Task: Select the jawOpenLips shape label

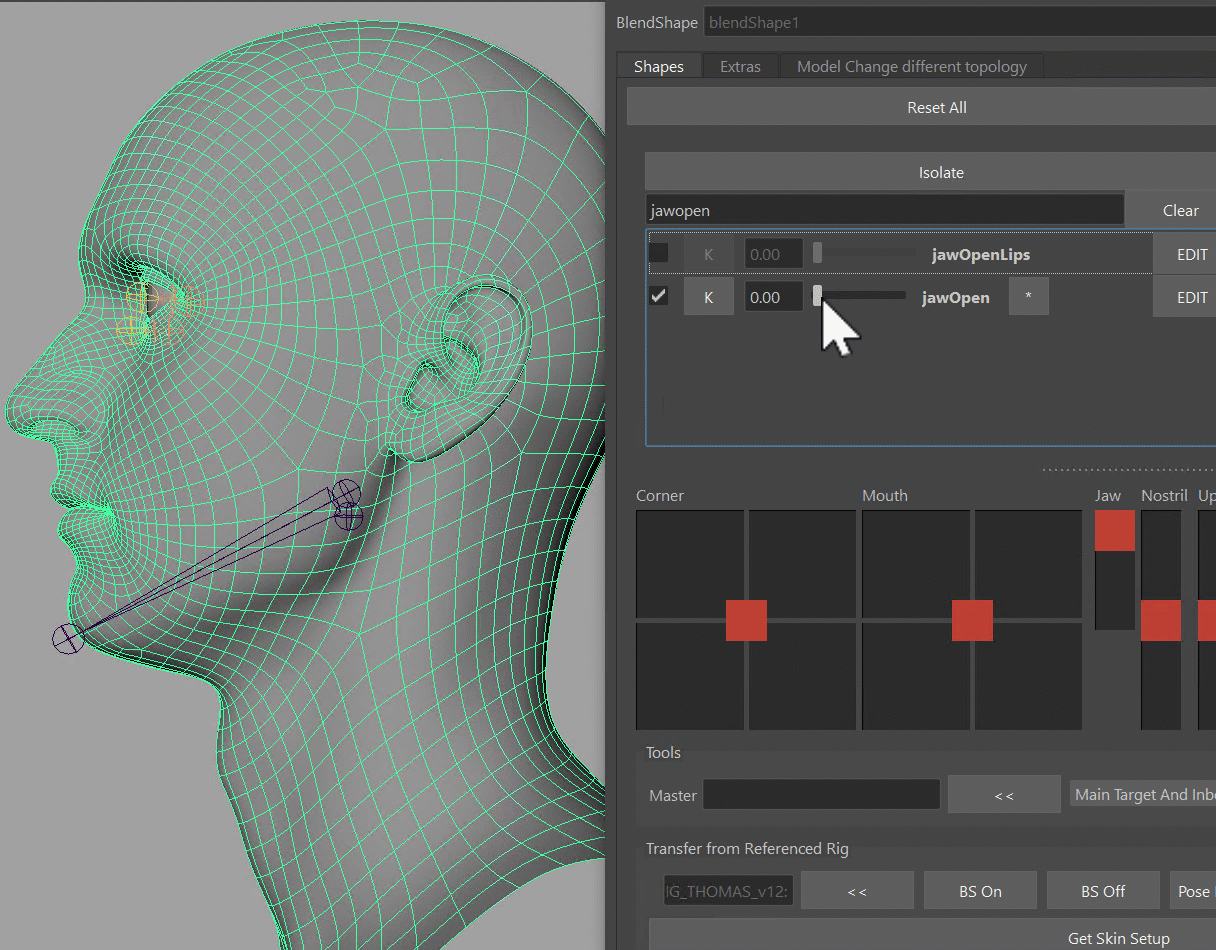Action: click(x=981, y=254)
